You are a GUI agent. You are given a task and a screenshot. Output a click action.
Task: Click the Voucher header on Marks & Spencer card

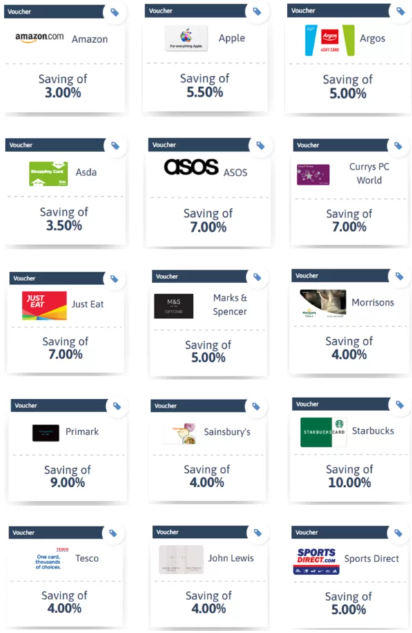pyautogui.click(x=199, y=277)
